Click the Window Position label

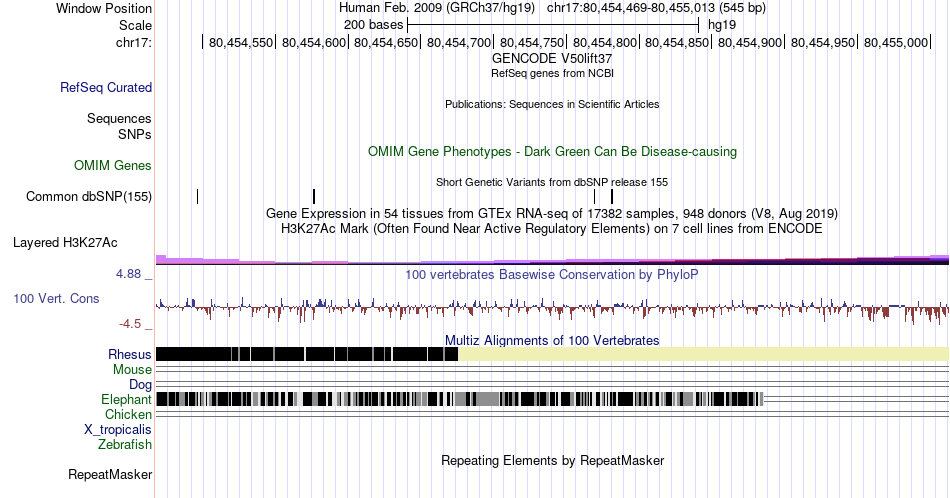pos(104,8)
